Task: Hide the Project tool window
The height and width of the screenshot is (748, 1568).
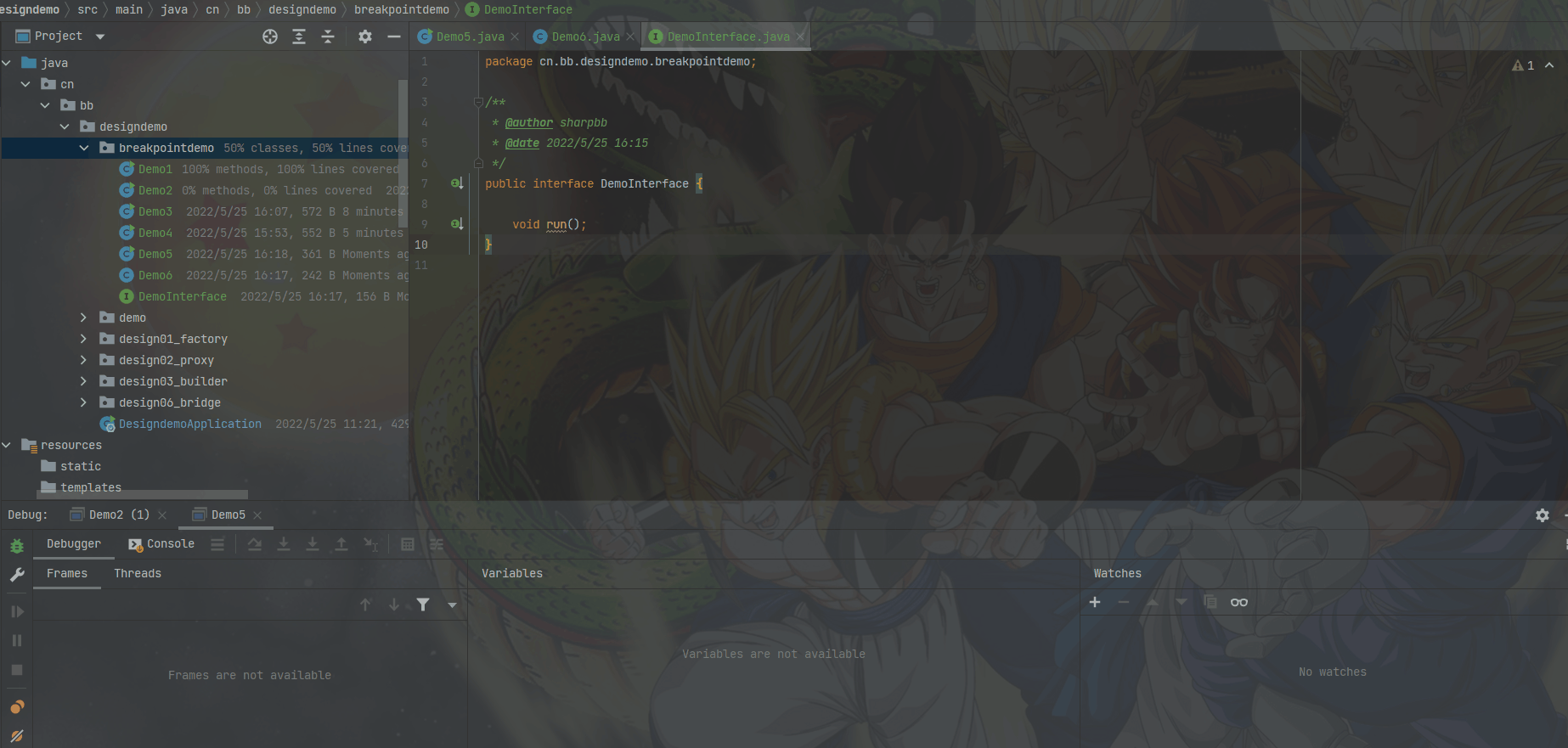Action: 394,37
